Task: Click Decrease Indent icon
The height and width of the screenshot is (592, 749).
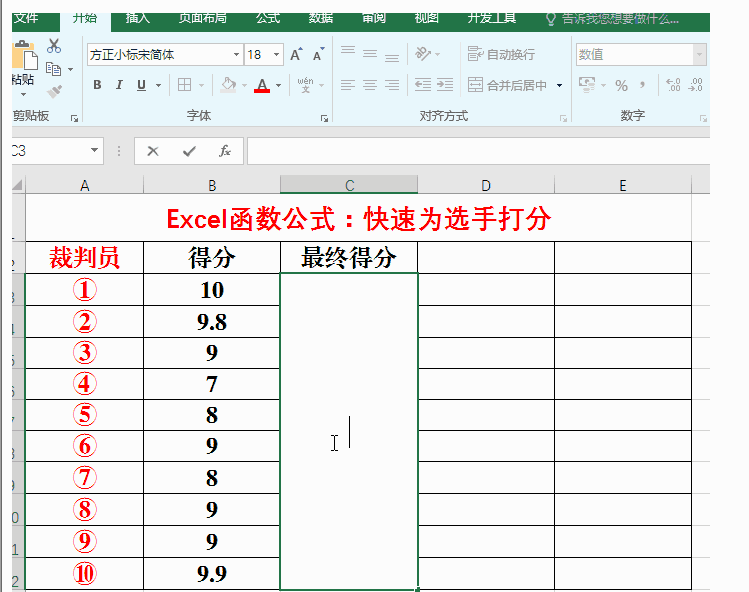Action: click(x=423, y=85)
